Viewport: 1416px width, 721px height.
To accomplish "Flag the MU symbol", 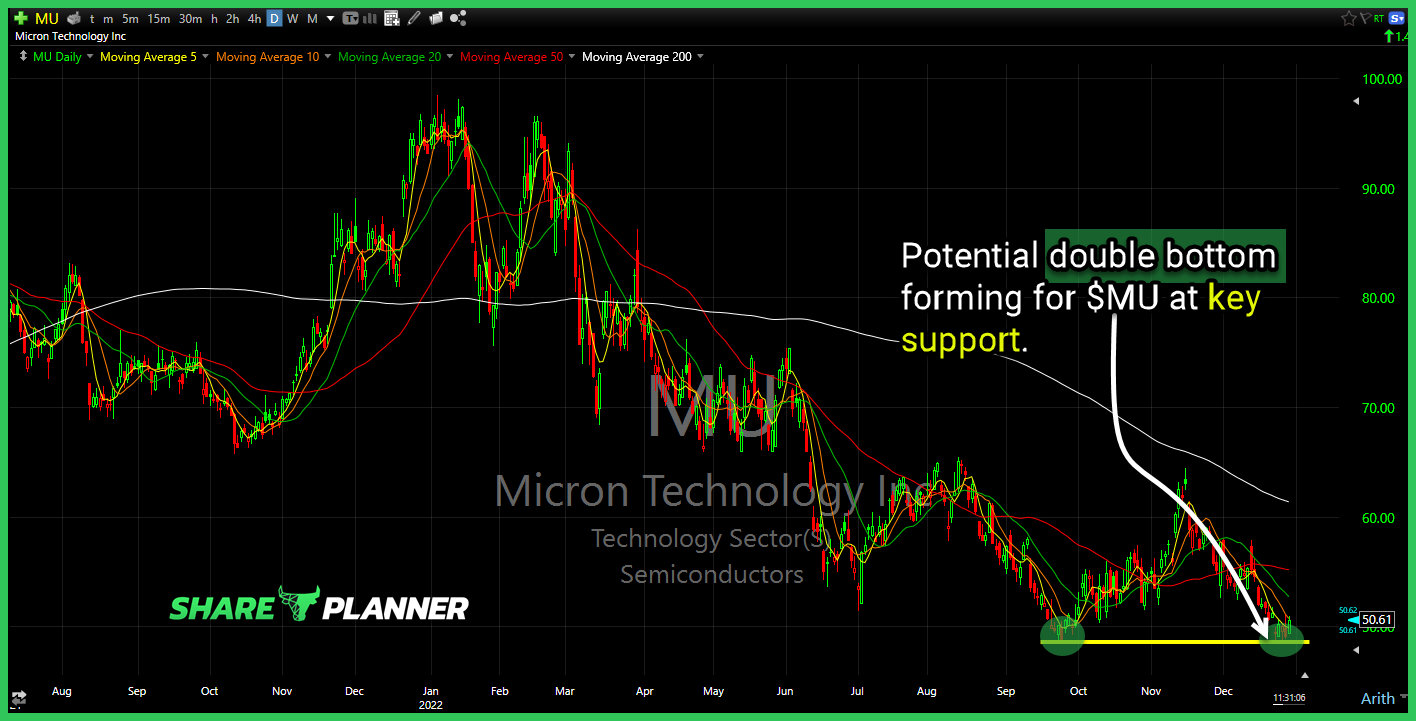I will tap(1364, 18).
